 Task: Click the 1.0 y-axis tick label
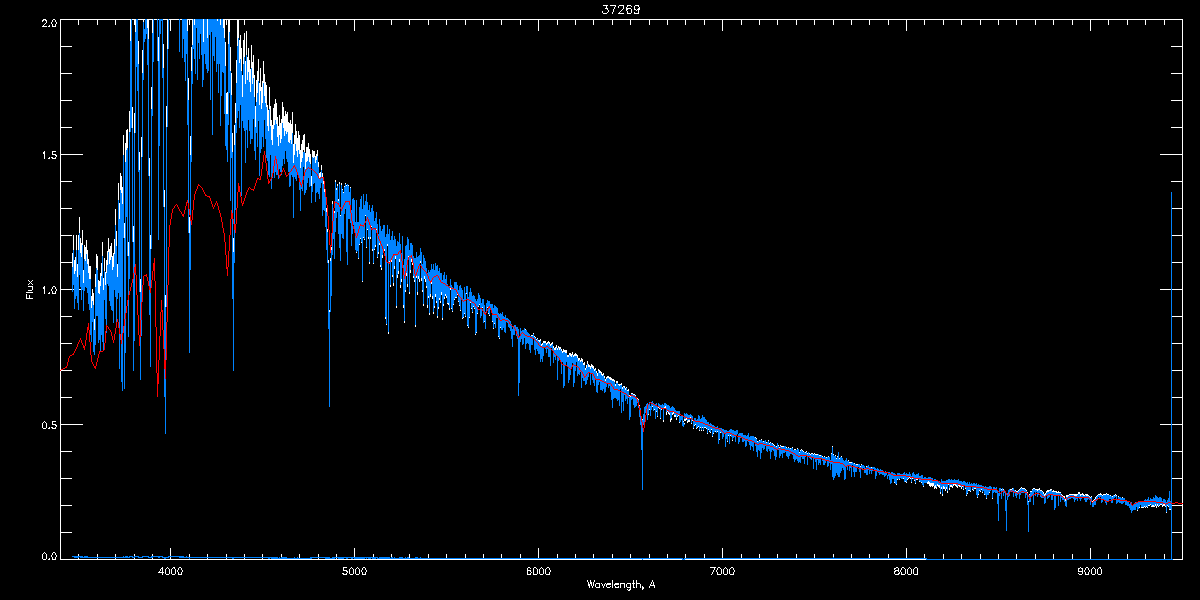(48, 290)
